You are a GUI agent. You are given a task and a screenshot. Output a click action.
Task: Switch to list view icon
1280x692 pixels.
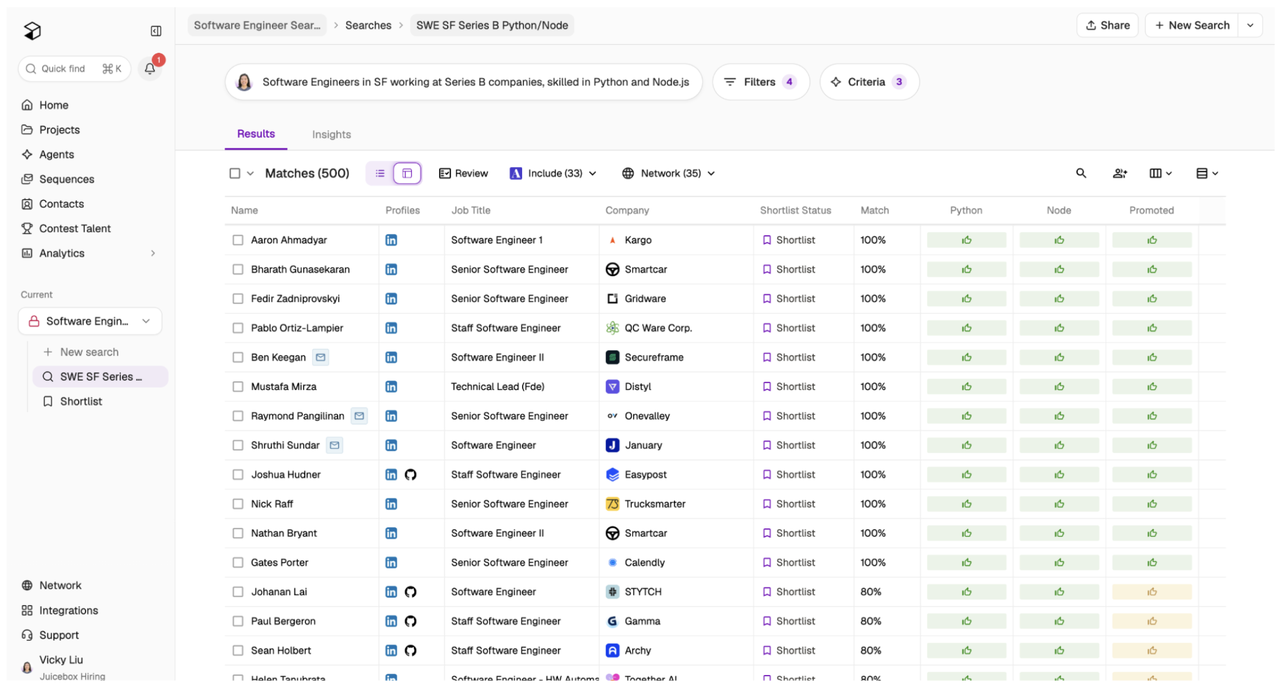pos(380,173)
